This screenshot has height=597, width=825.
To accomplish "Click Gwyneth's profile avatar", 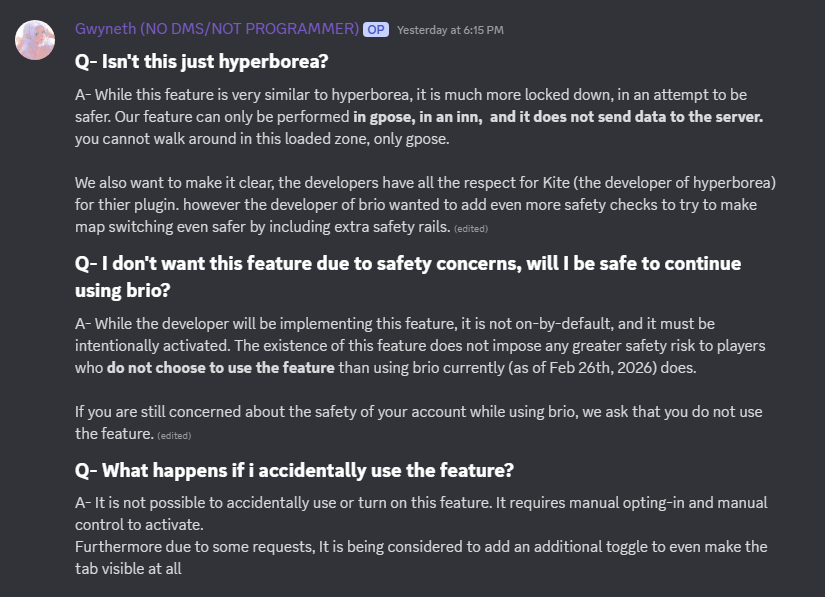I will [35, 39].
